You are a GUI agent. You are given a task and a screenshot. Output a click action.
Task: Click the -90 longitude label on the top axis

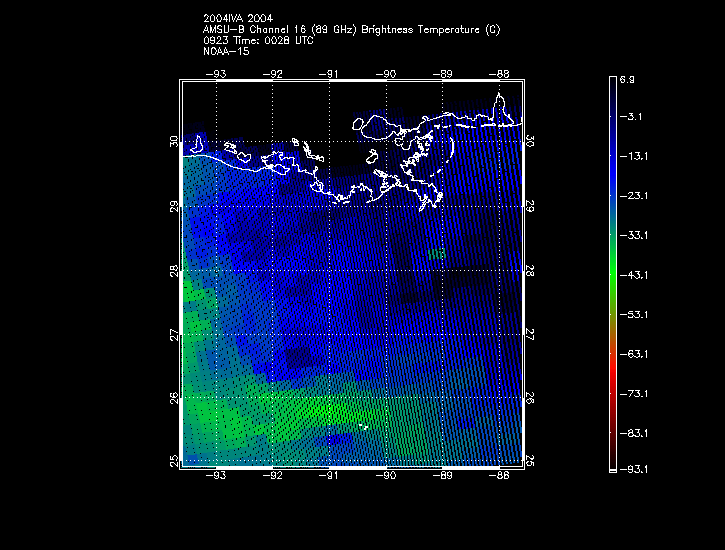(386, 74)
